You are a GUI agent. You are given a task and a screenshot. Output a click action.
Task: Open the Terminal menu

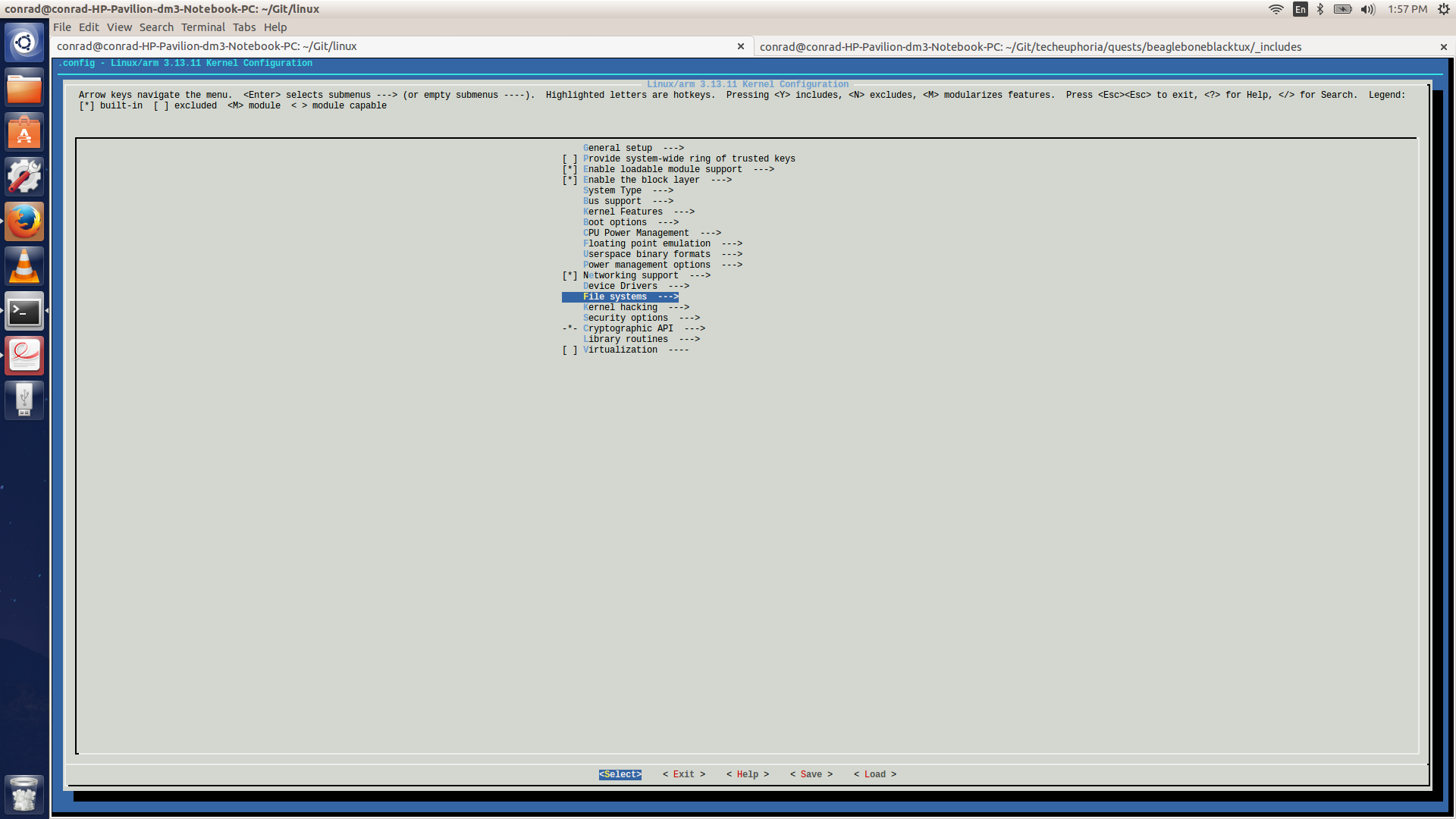tap(202, 27)
